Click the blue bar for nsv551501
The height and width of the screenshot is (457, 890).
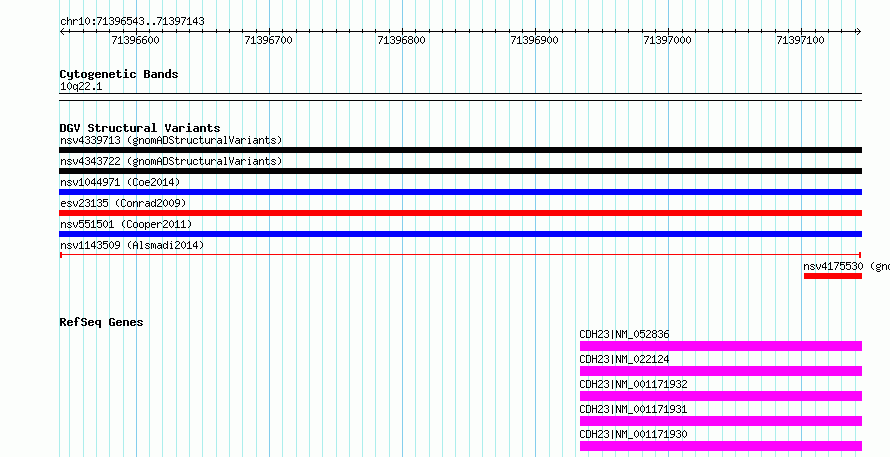pos(460,234)
